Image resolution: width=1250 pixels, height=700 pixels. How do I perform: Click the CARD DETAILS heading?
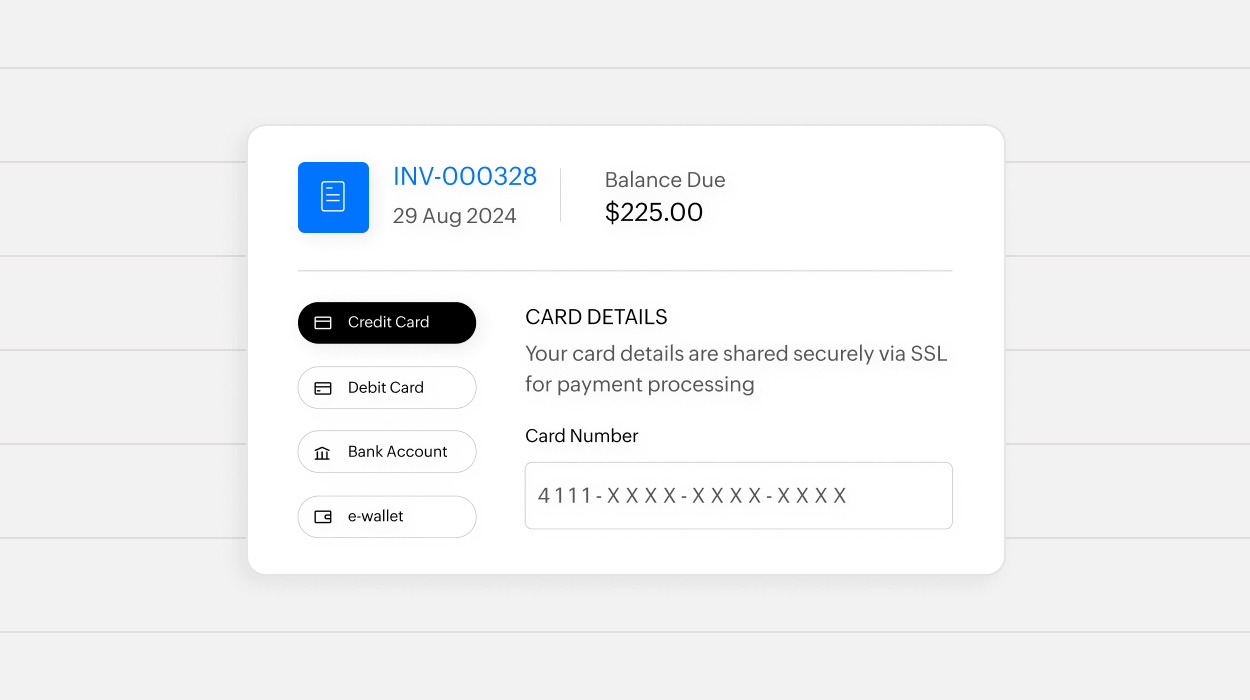[596, 318]
